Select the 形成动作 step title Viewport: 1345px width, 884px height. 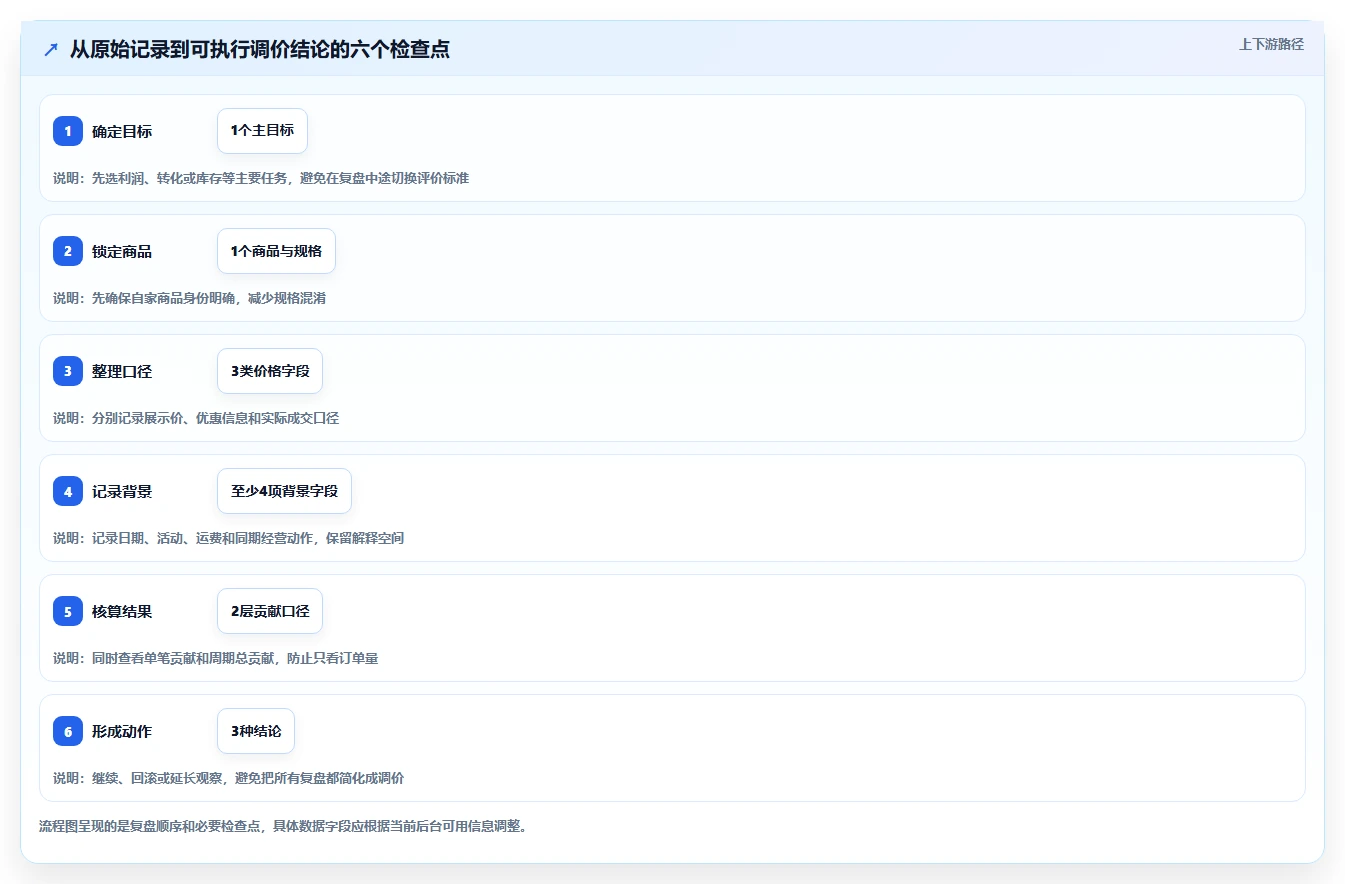click(122, 731)
